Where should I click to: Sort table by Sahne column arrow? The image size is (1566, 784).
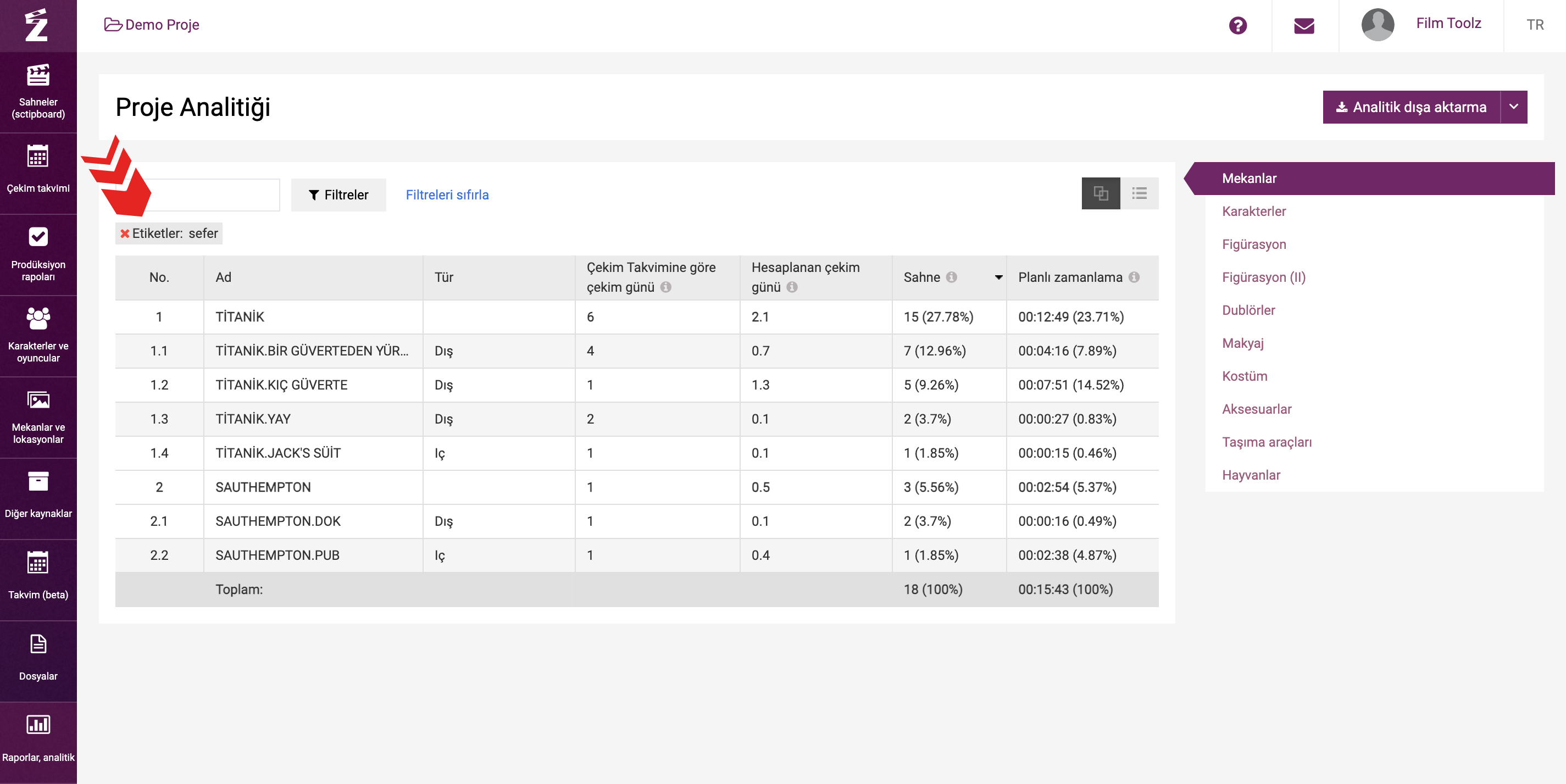tap(998, 278)
